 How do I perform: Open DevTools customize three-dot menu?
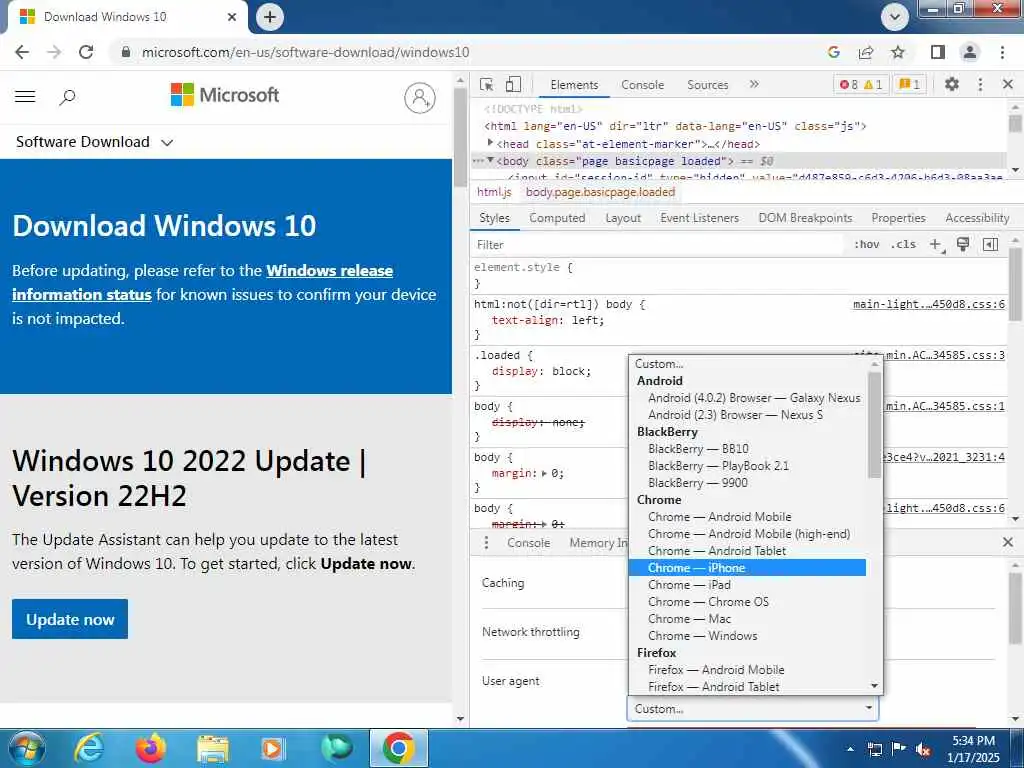980,84
